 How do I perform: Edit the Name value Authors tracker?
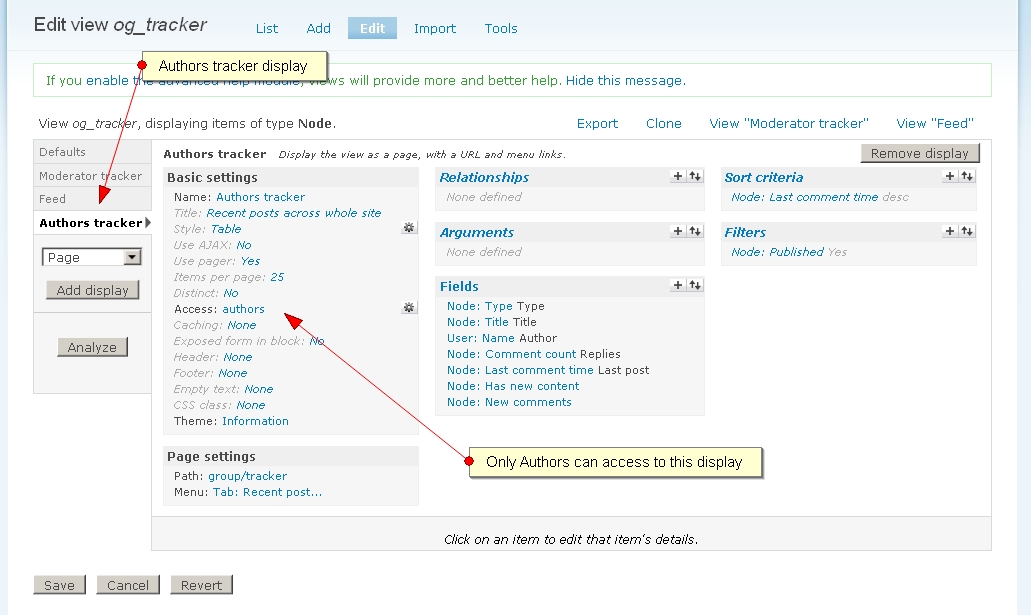260,197
